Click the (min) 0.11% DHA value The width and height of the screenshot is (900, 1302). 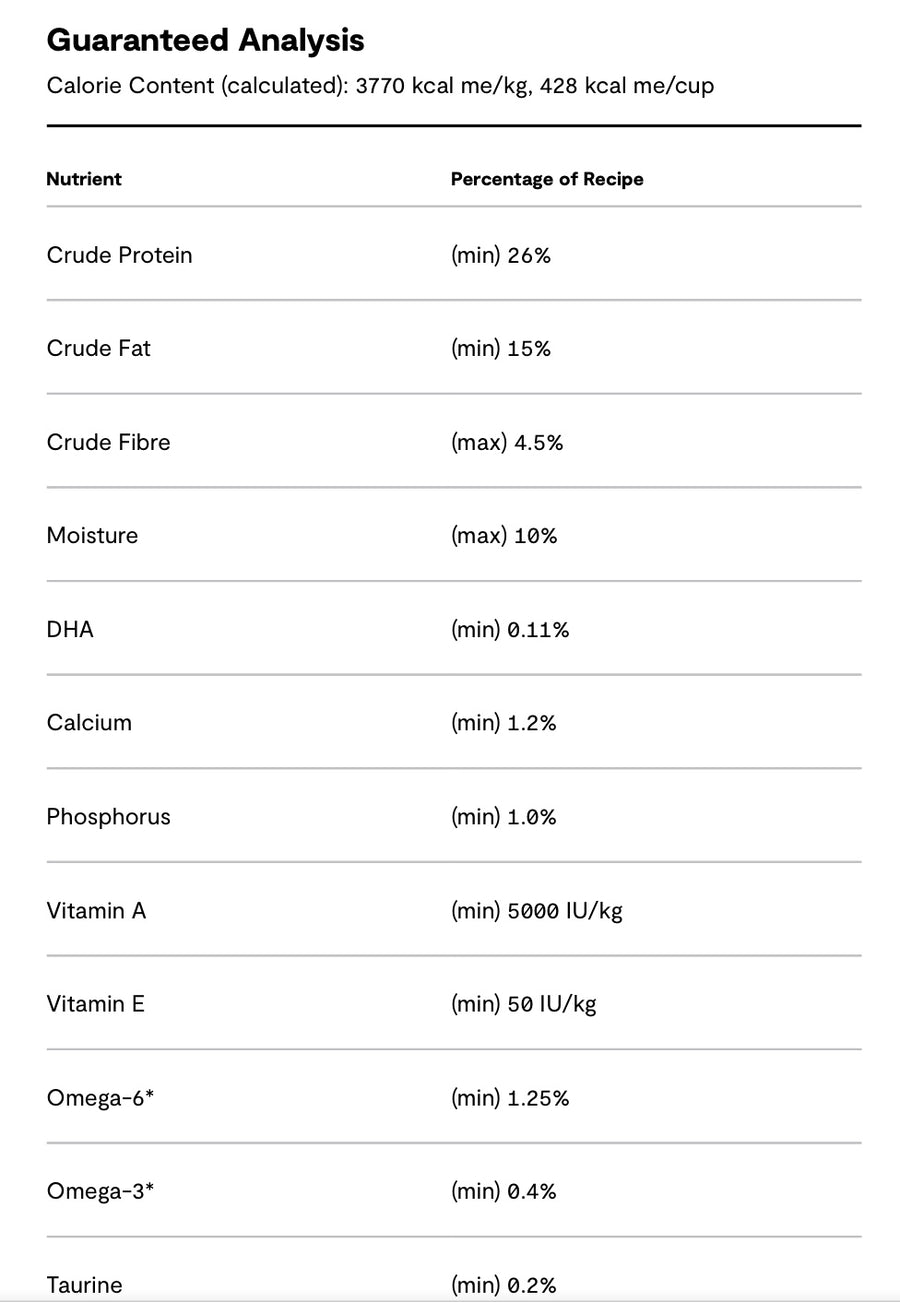click(x=509, y=629)
